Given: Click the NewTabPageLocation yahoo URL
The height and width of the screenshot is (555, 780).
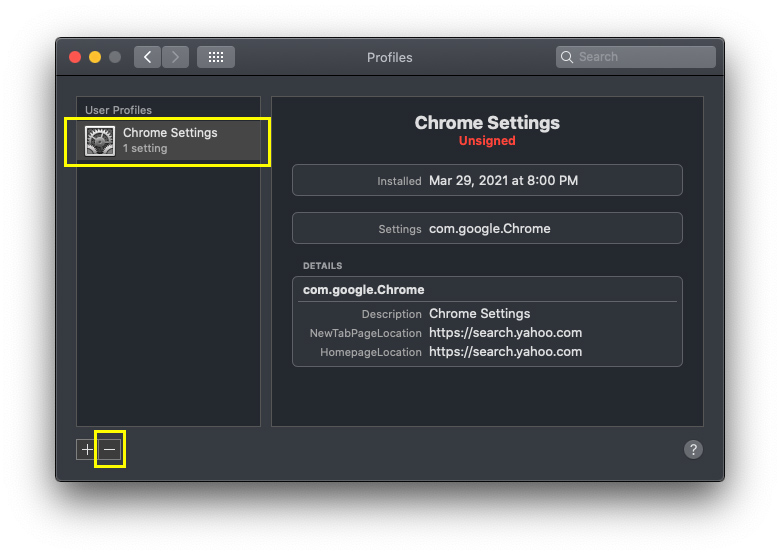Looking at the screenshot, I should (505, 333).
